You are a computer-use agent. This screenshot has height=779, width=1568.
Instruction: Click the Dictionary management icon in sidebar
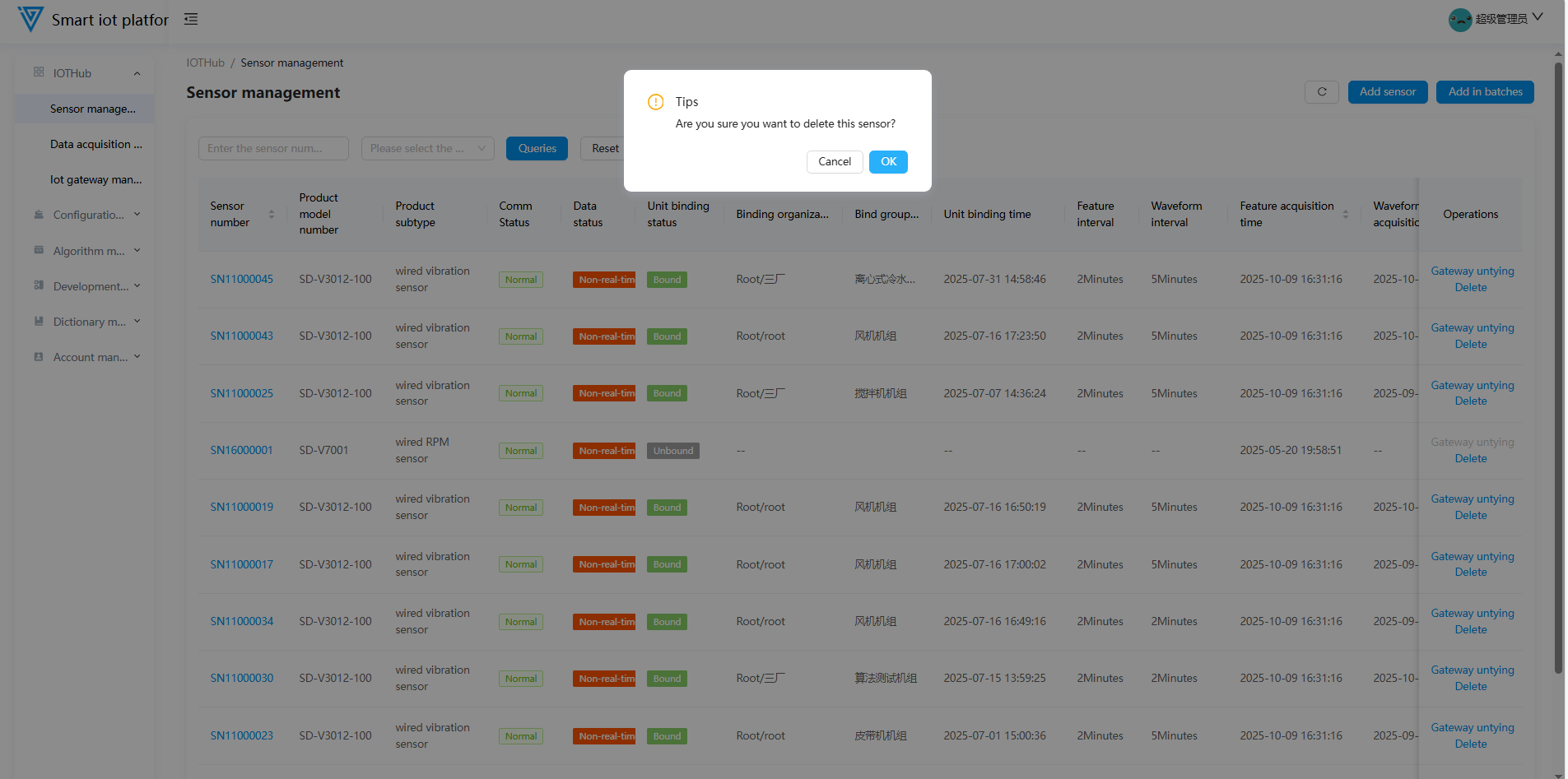[x=39, y=321]
